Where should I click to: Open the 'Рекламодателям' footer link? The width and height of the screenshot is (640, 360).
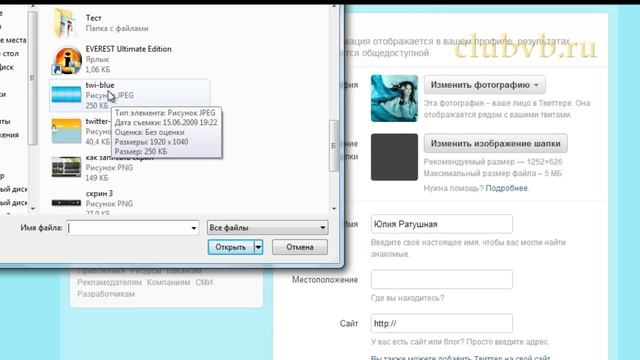pyautogui.click(x=109, y=282)
